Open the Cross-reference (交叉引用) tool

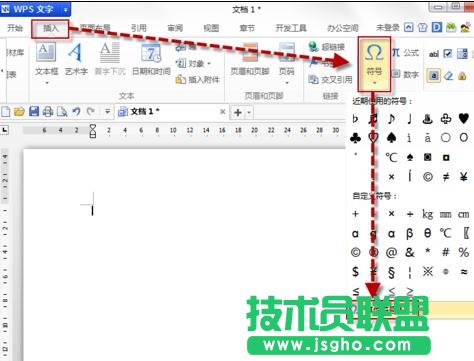330,79
